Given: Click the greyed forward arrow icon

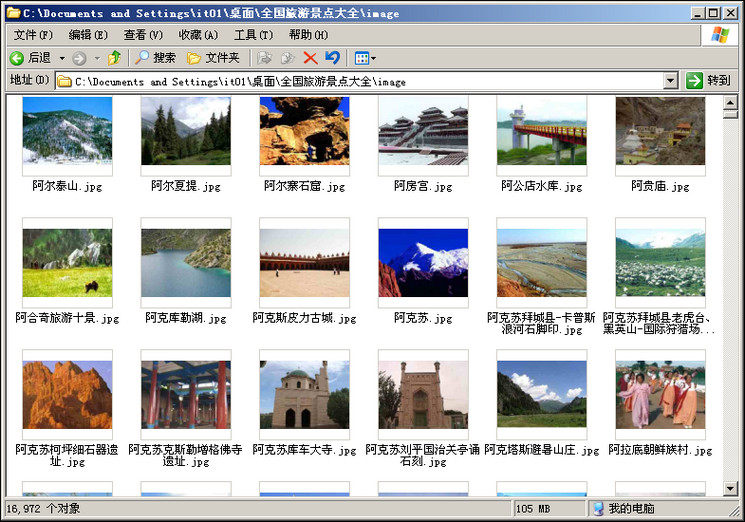Looking at the screenshot, I should 79,58.
